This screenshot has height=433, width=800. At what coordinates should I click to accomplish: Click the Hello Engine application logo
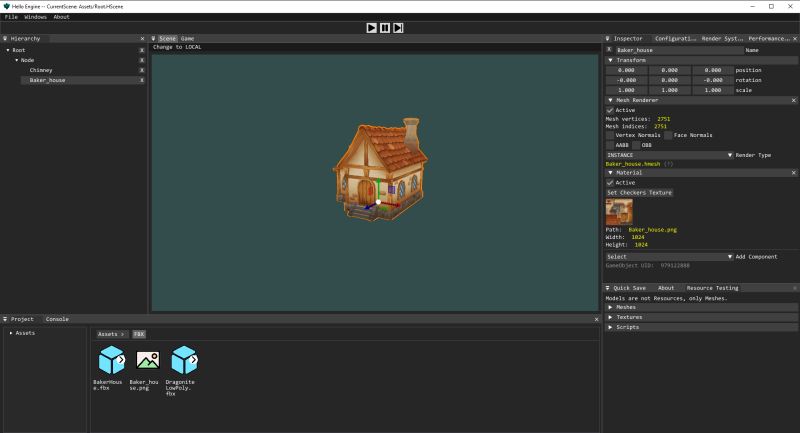coord(6,7)
